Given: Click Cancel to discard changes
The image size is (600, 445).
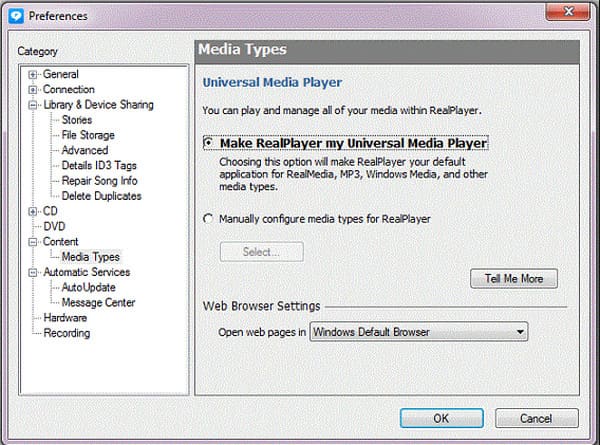Looking at the screenshot, I should pyautogui.click(x=536, y=418).
